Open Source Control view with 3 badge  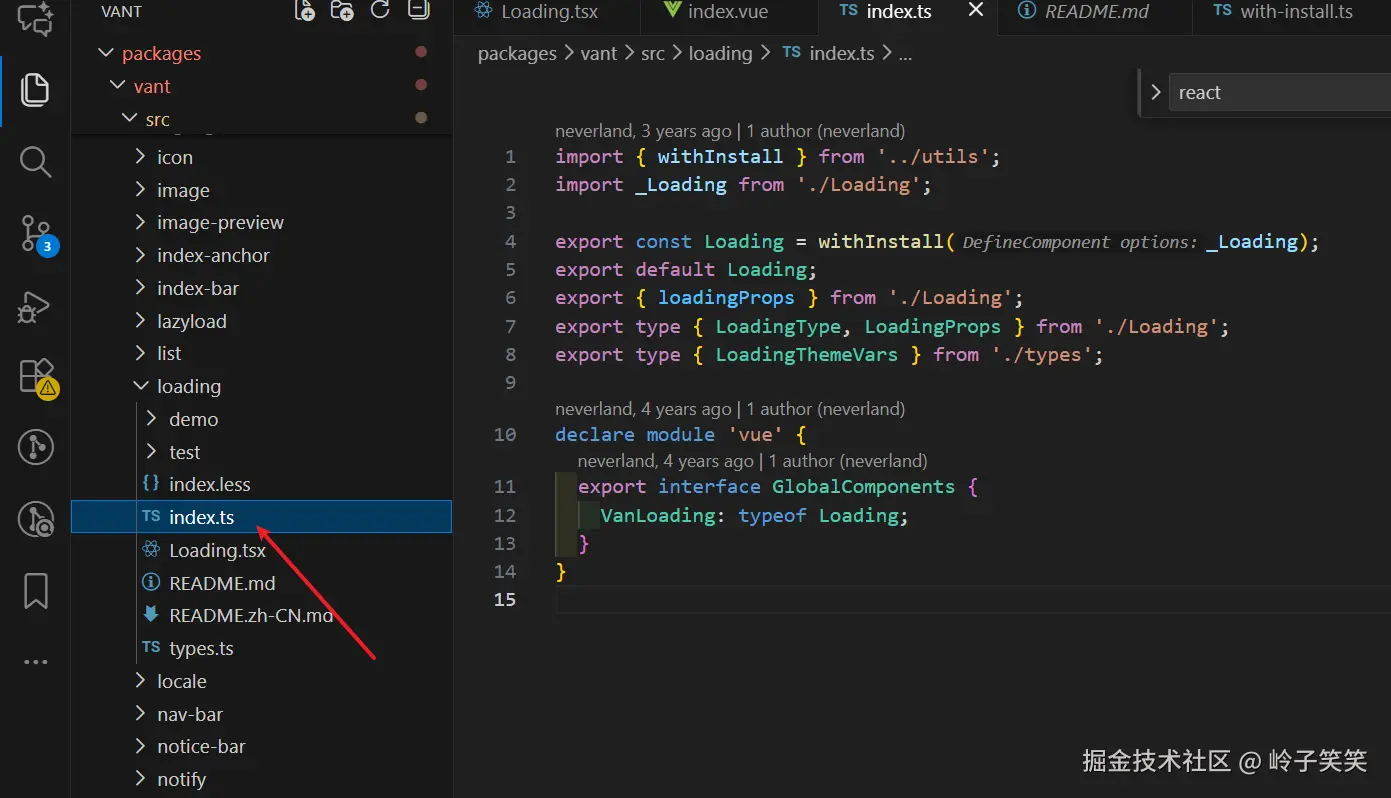coord(35,233)
